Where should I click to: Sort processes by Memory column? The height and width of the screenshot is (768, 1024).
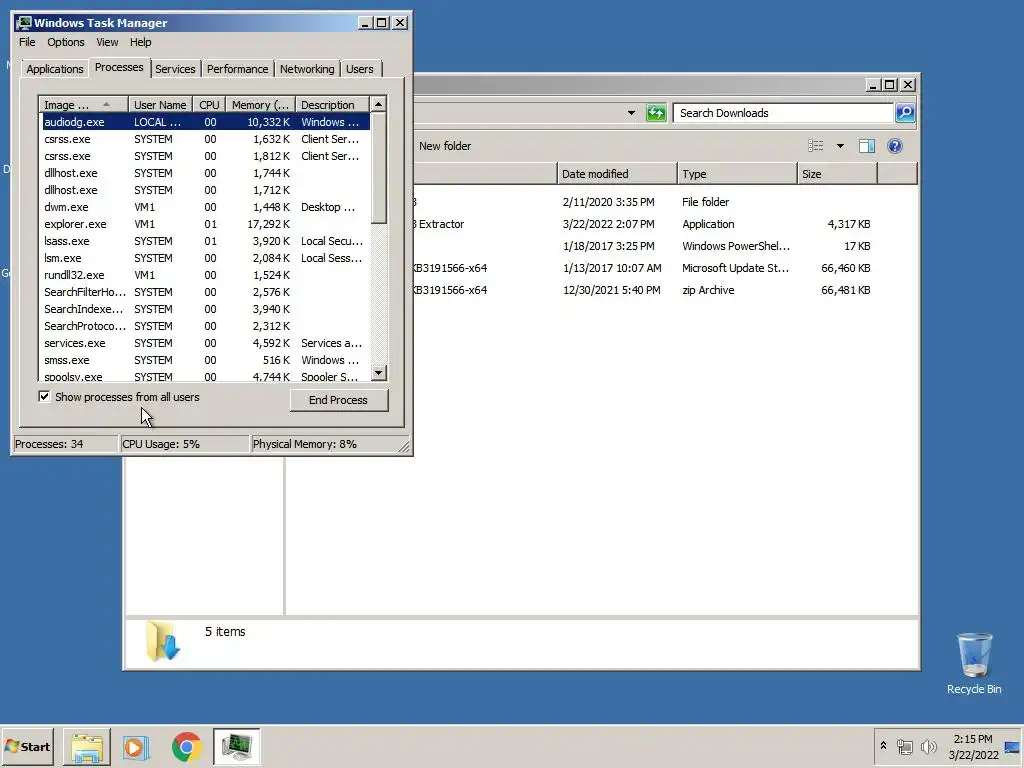coord(260,104)
